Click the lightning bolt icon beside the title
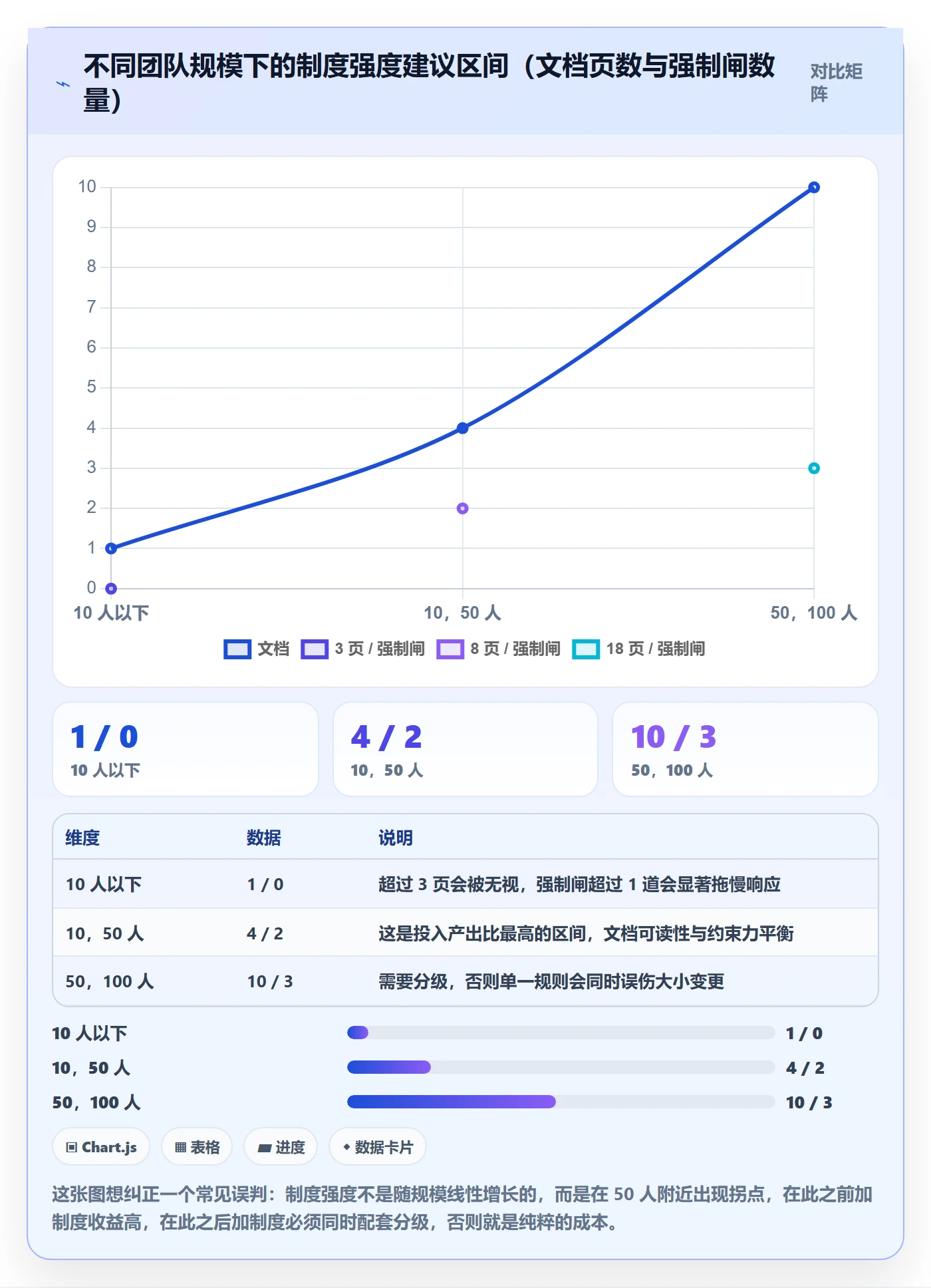The height and width of the screenshot is (1288, 931). coord(63,84)
